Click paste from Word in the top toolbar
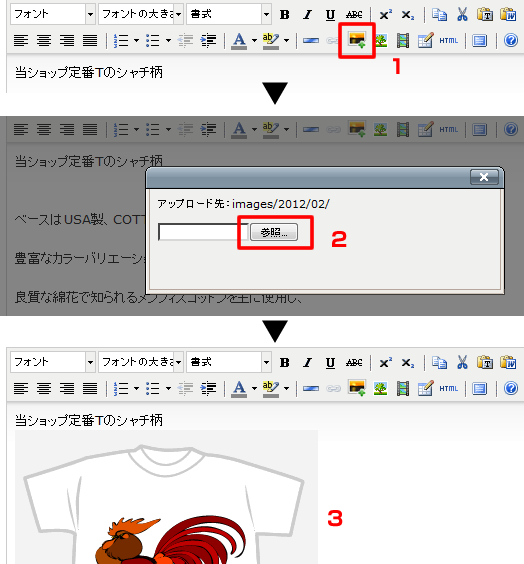Viewport: 524px width, 564px height. (x=508, y=15)
